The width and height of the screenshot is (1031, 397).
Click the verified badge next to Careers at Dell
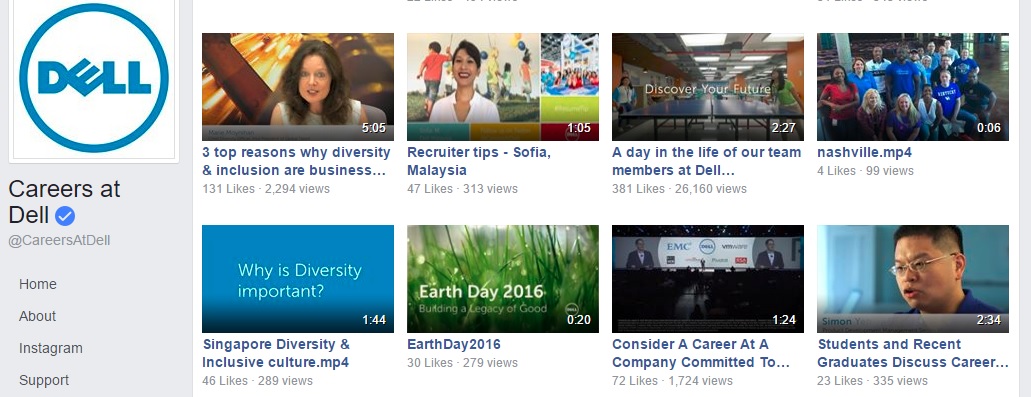(x=64, y=215)
